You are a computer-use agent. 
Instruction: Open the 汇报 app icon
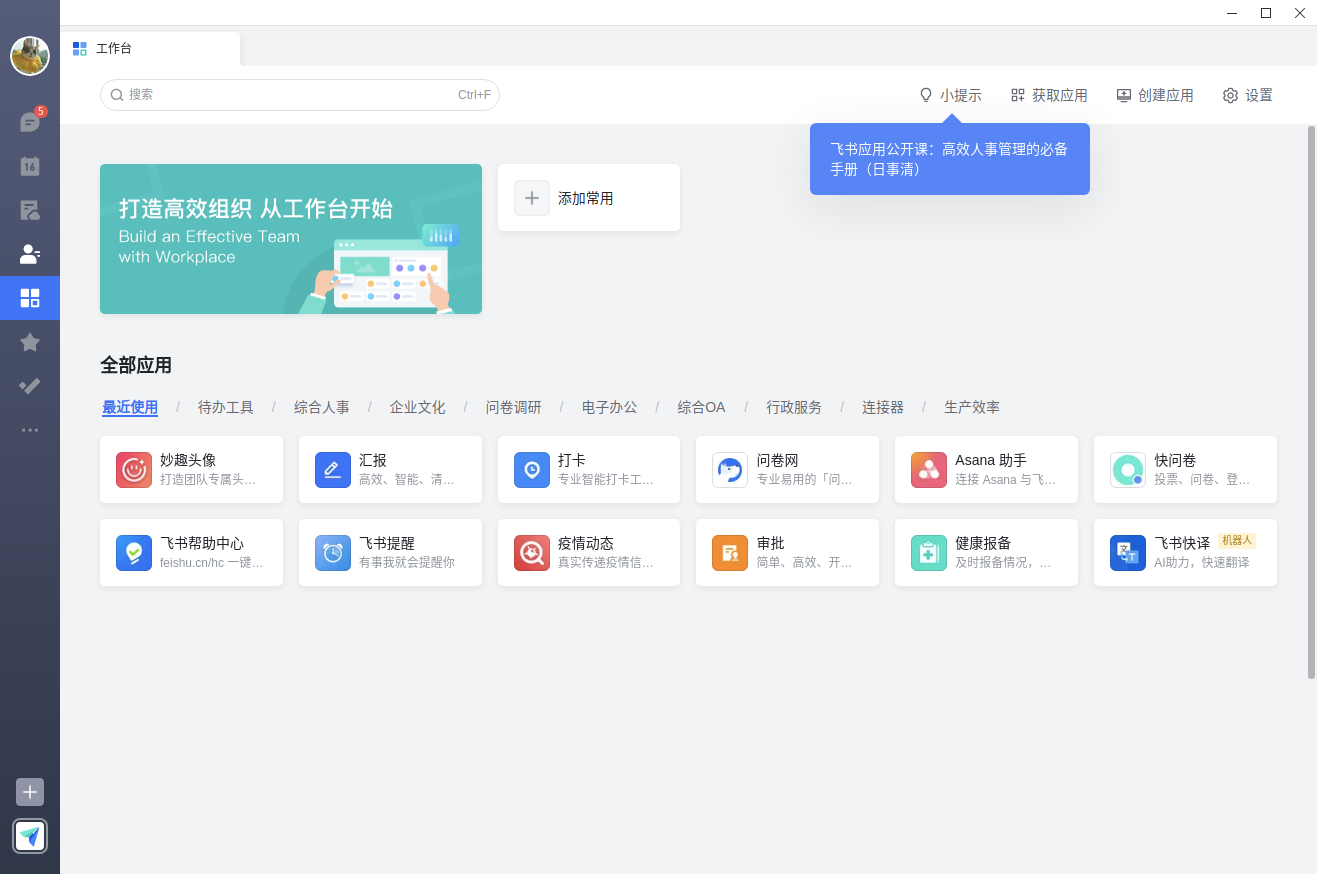333,470
